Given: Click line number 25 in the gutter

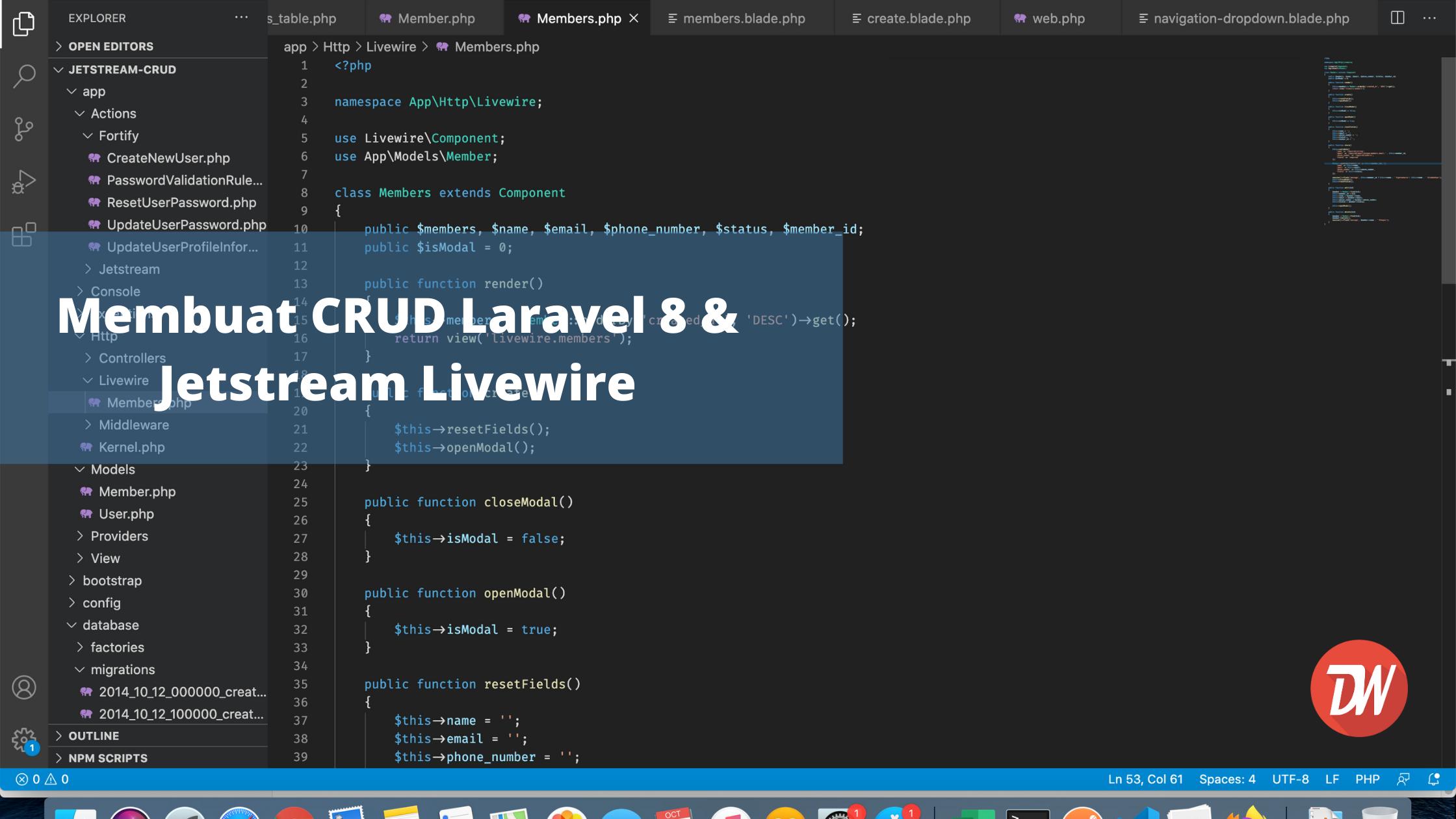Looking at the screenshot, I should pyautogui.click(x=300, y=502).
